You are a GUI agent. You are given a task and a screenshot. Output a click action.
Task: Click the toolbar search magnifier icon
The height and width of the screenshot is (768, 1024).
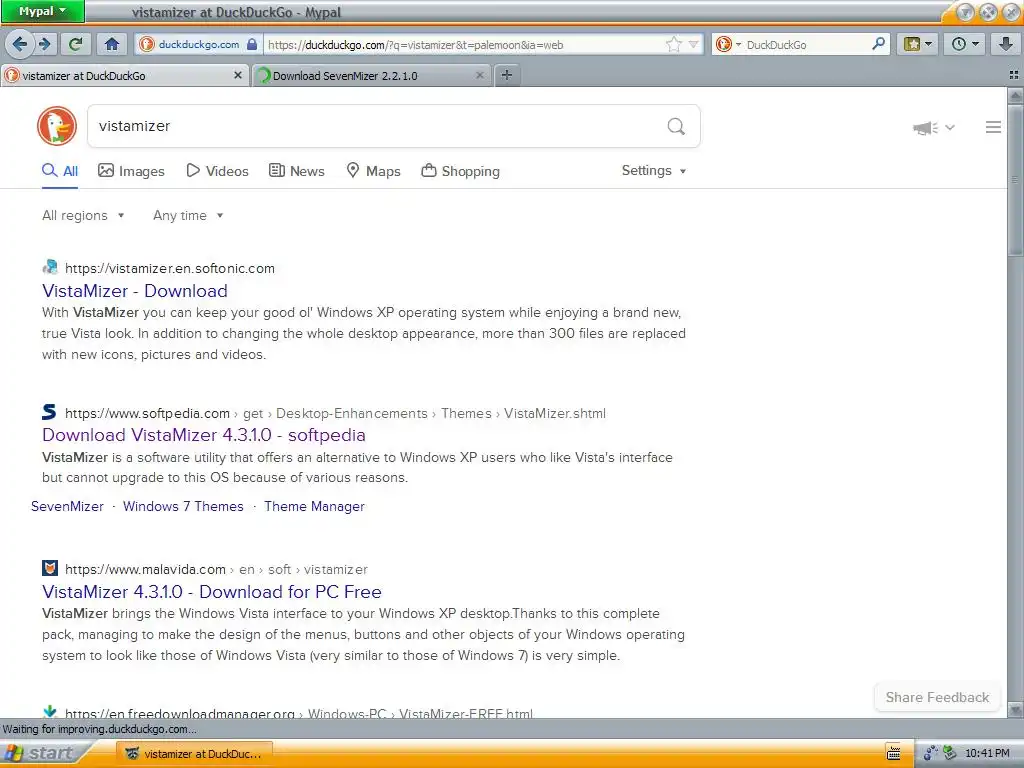point(878,44)
